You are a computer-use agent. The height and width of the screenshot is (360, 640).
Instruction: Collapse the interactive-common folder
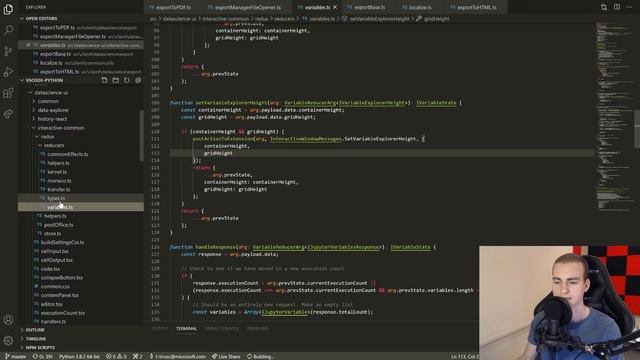point(61,128)
